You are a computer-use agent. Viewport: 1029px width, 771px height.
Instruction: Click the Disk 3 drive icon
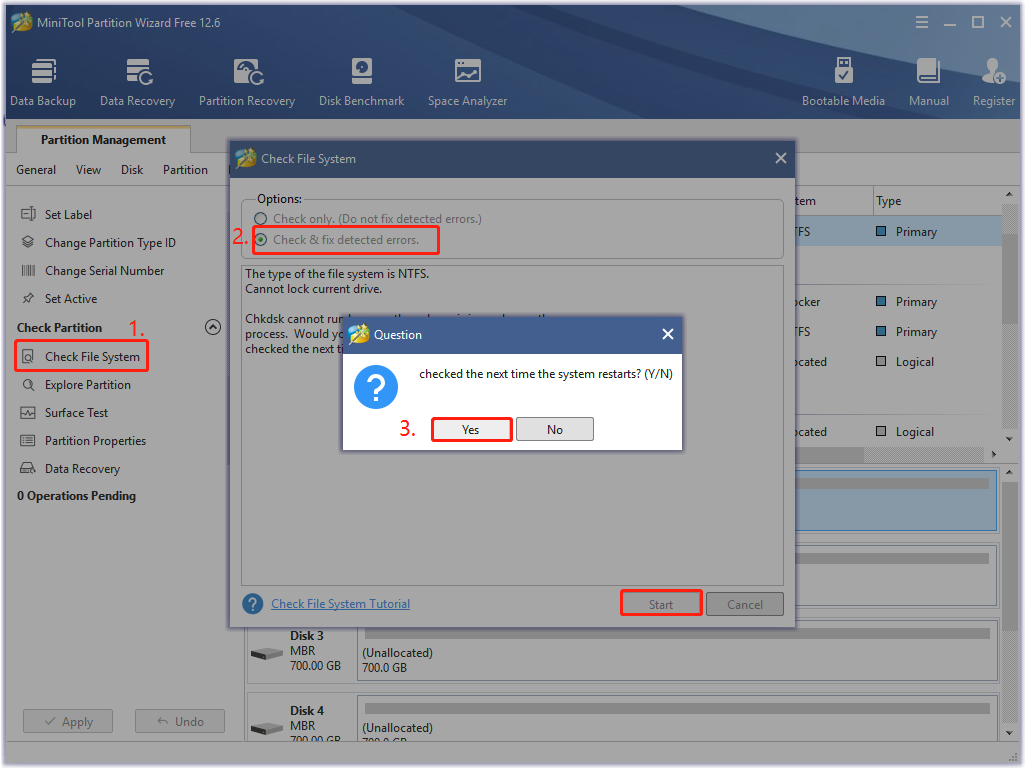(267, 654)
